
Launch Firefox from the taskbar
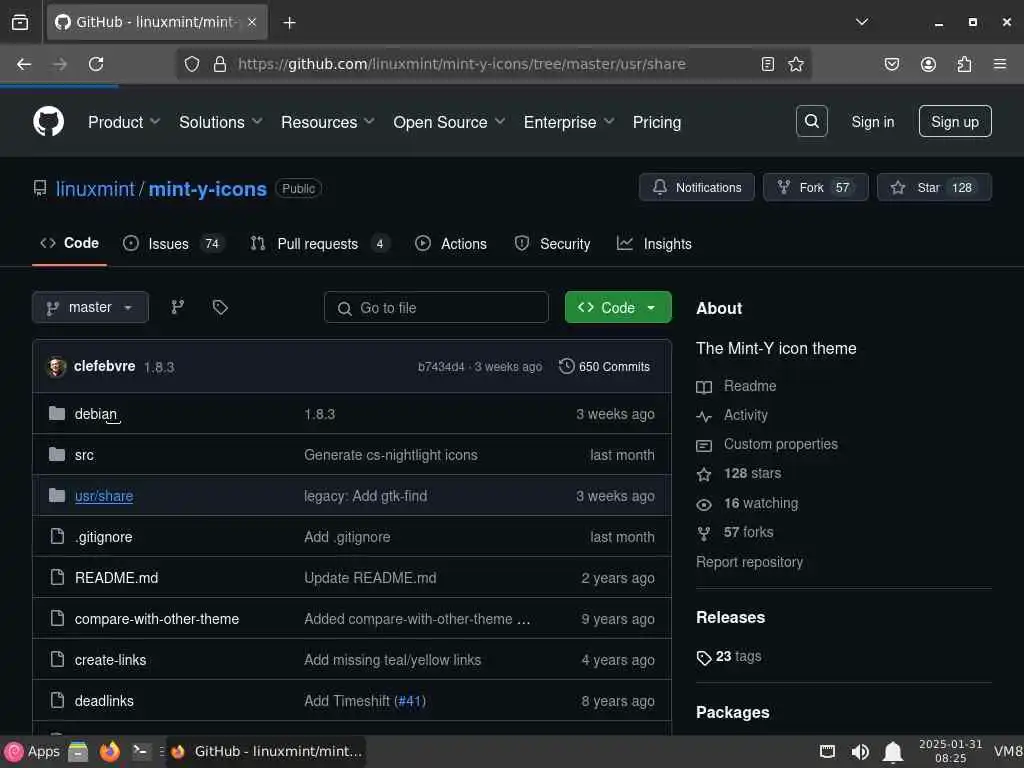click(110, 752)
